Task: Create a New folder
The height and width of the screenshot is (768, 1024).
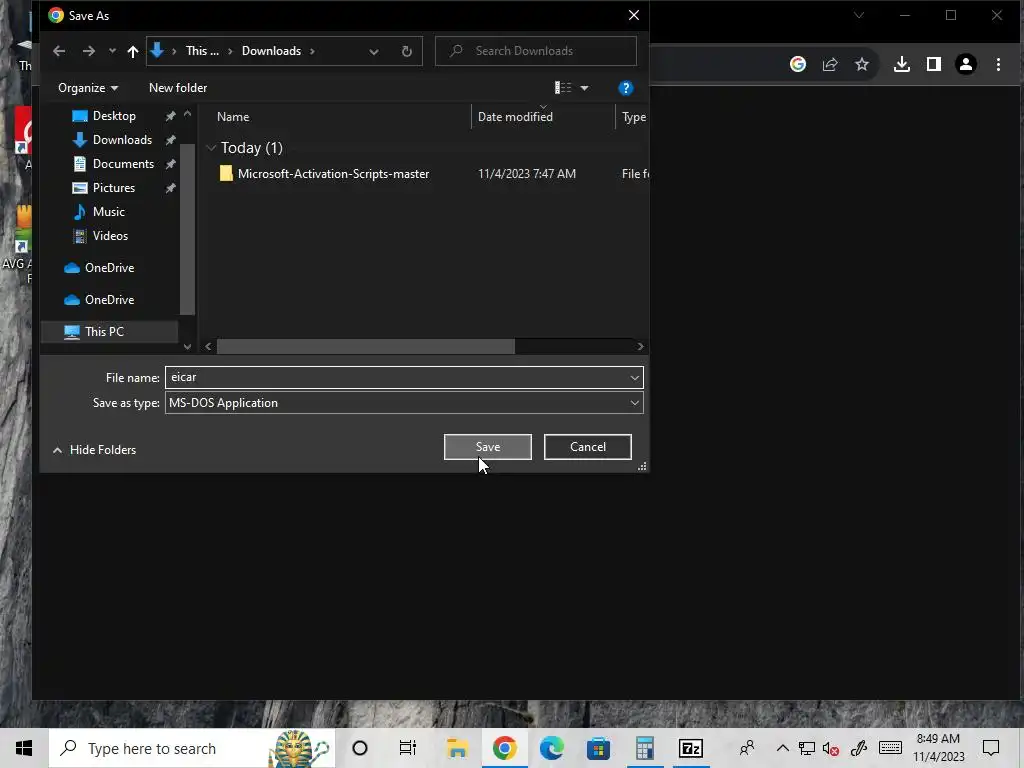Action: click(178, 88)
